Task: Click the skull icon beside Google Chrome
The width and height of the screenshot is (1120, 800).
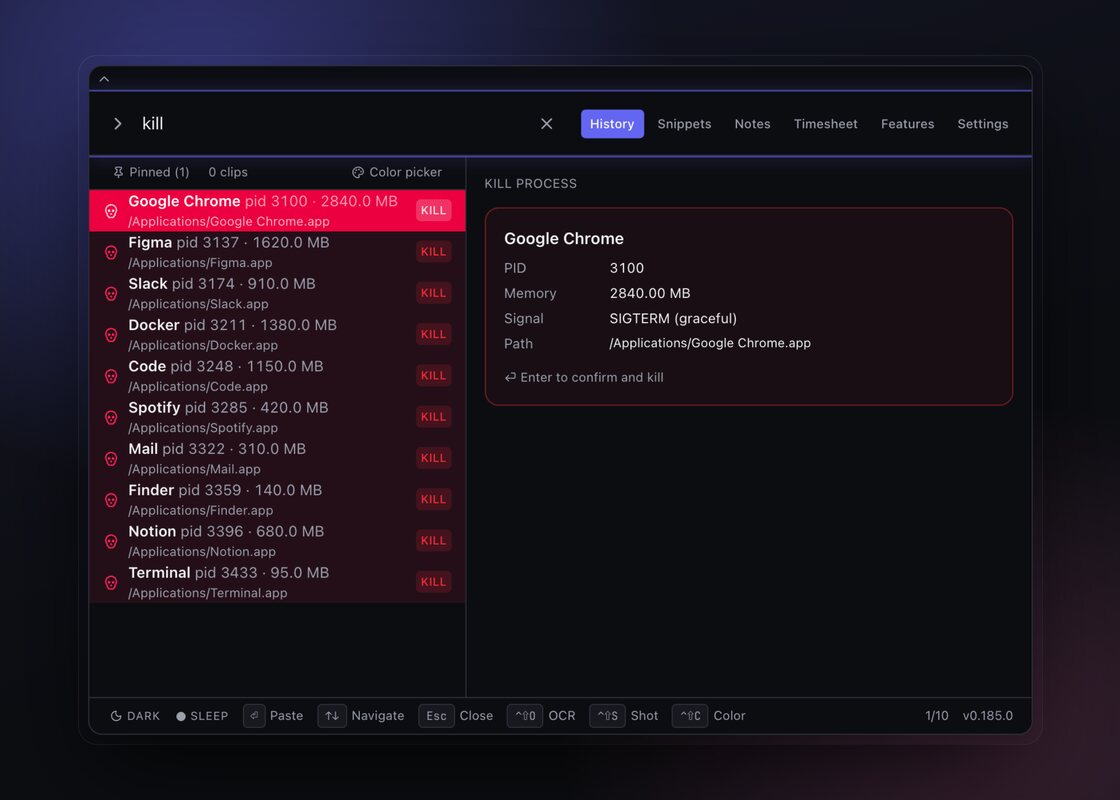Action: click(x=111, y=211)
